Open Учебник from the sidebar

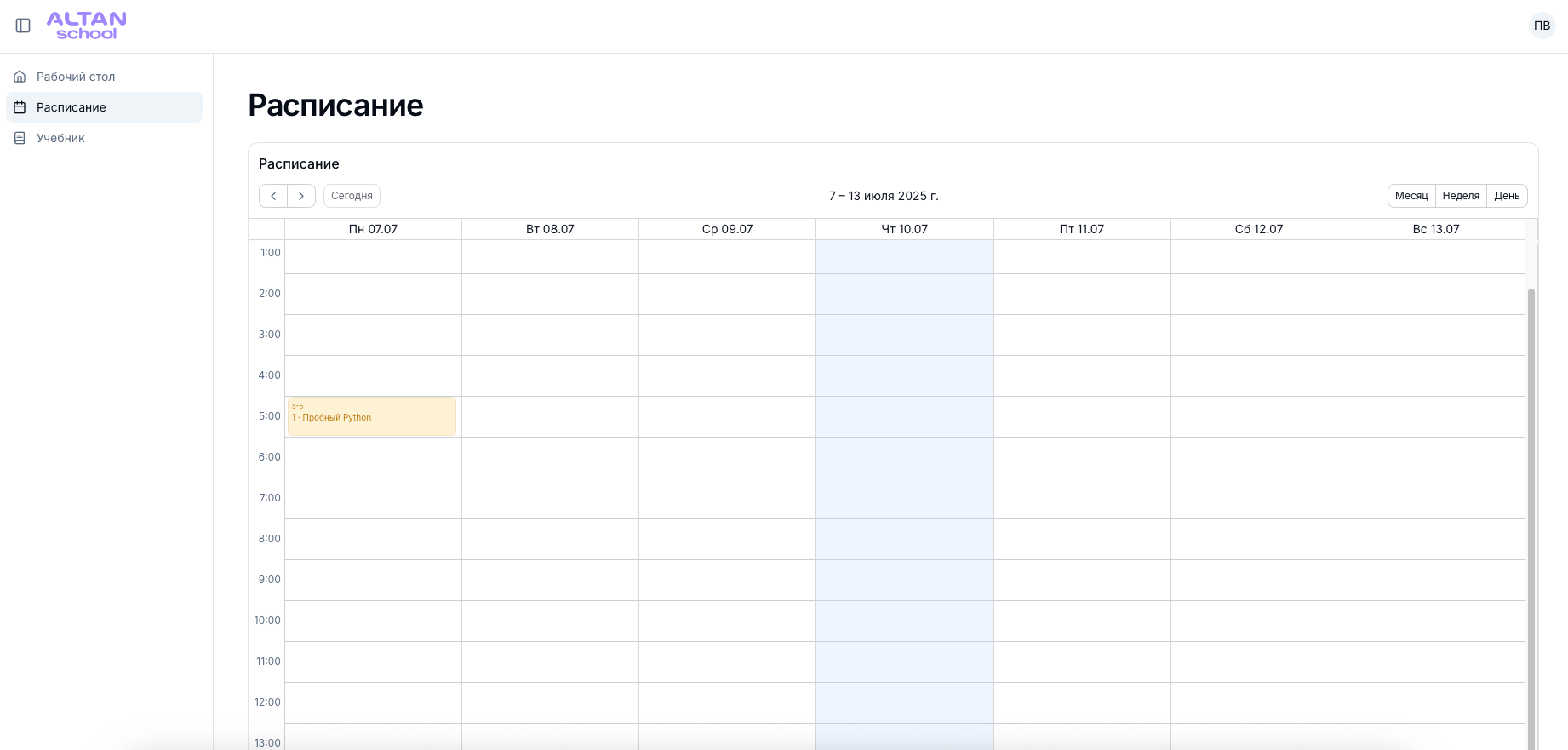(60, 138)
